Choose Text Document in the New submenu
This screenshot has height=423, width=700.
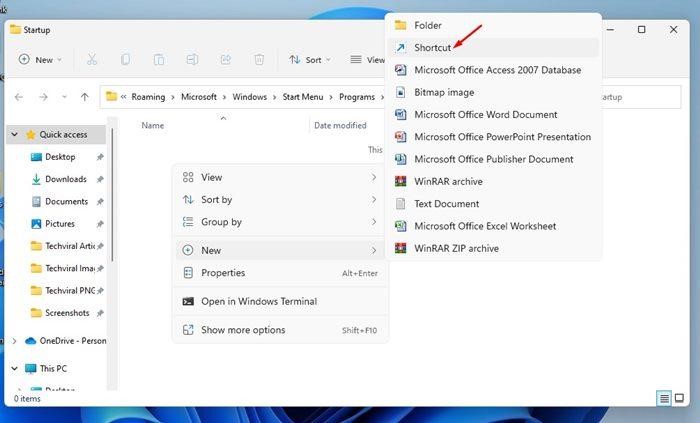pyautogui.click(x=446, y=204)
